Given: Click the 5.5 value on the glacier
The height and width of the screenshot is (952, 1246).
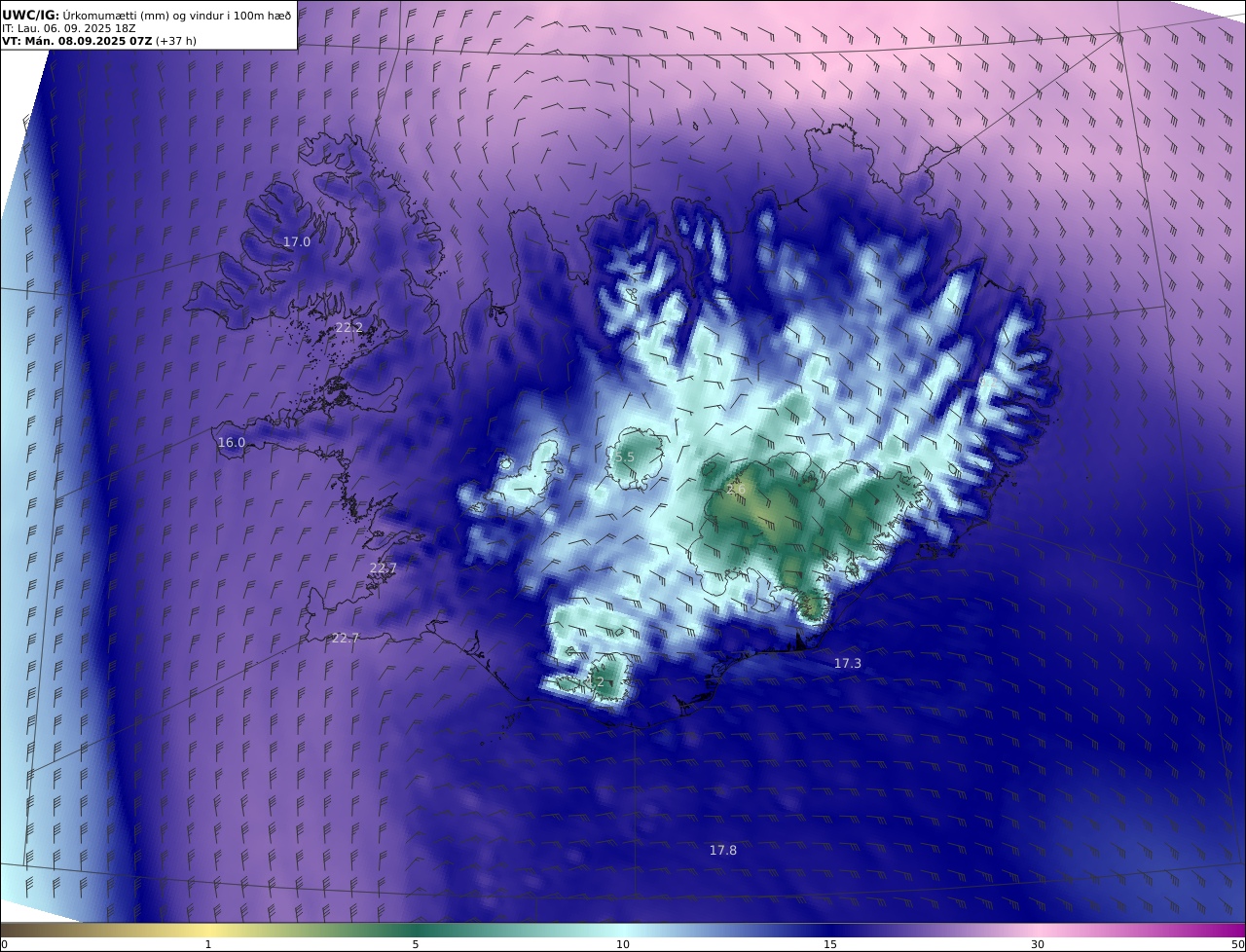Looking at the screenshot, I should coord(624,458).
